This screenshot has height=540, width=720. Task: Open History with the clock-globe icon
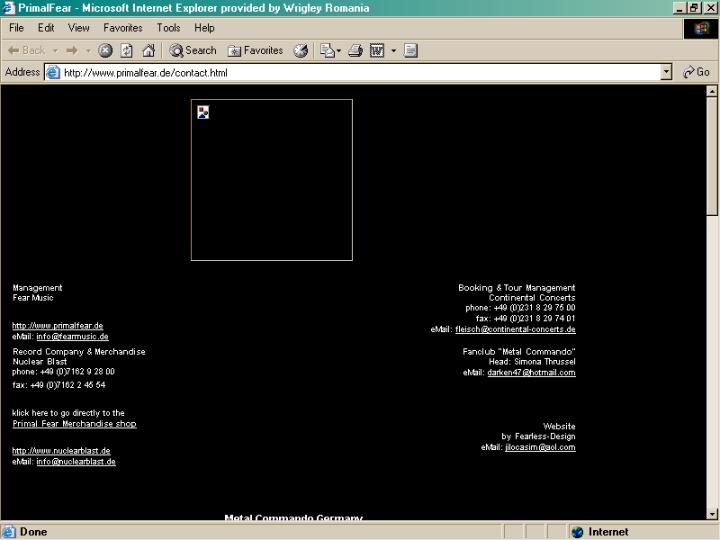tap(301, 51)
